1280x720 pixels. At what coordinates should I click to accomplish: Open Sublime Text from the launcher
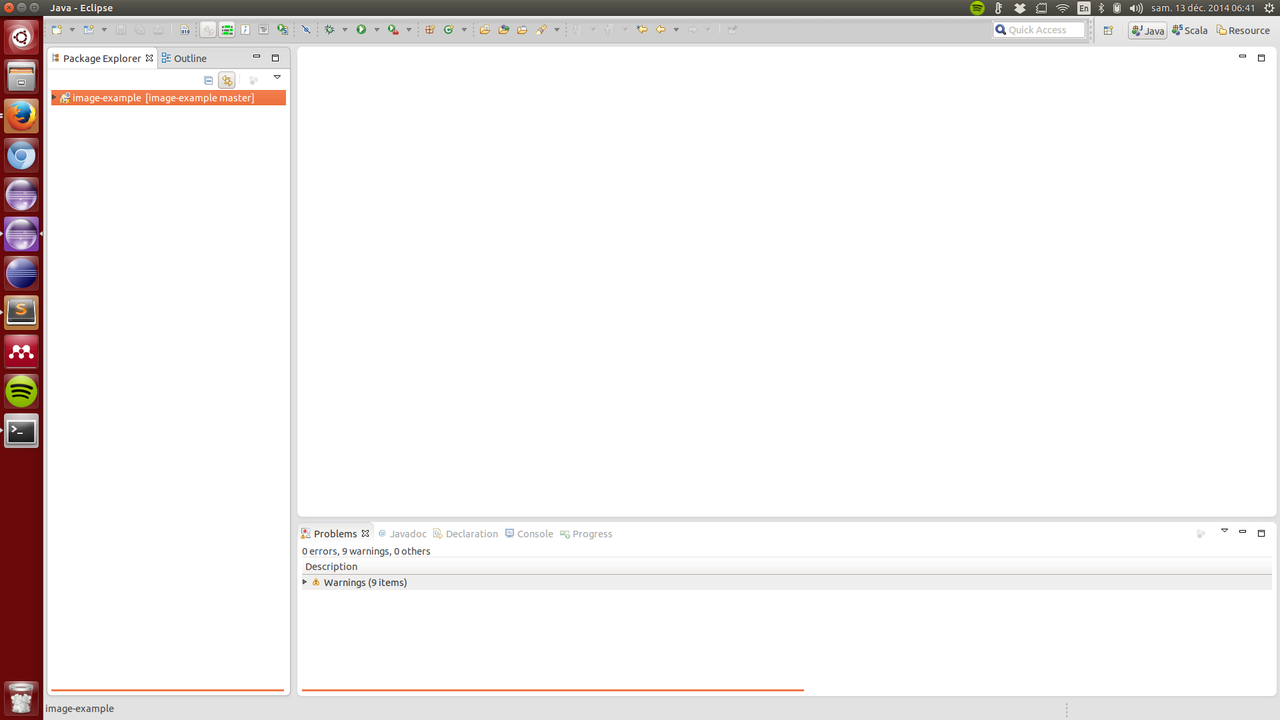tap(21, 313)
